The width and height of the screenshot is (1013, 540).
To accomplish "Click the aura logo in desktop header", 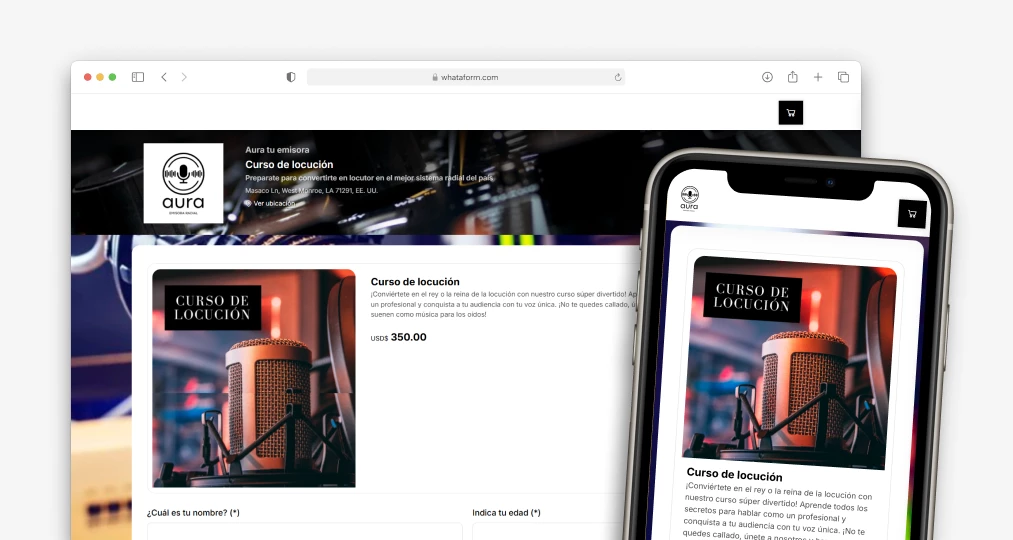I will (x=183, y=183).
